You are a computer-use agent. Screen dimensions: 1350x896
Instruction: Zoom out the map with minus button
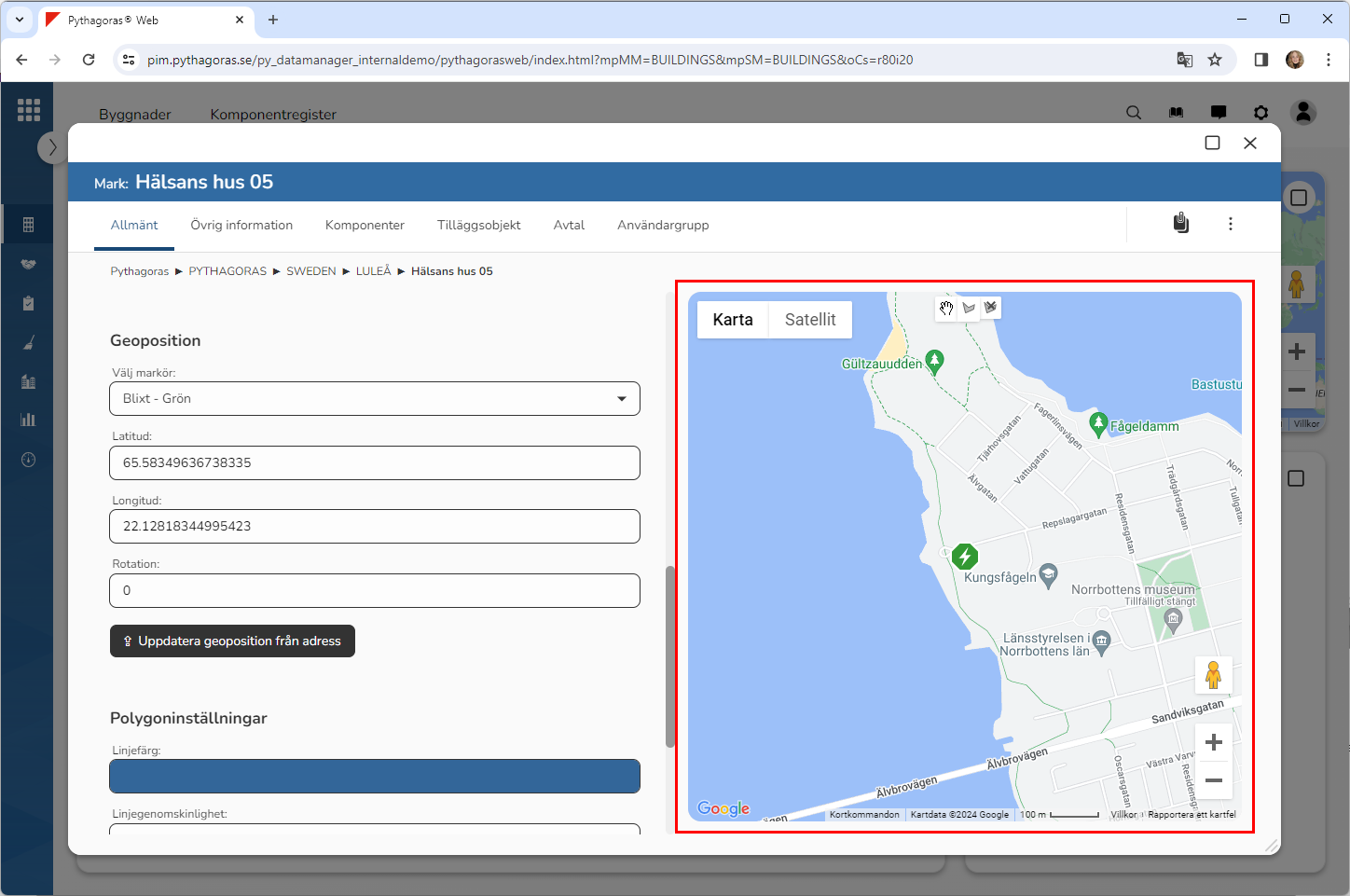point(1213,780)
